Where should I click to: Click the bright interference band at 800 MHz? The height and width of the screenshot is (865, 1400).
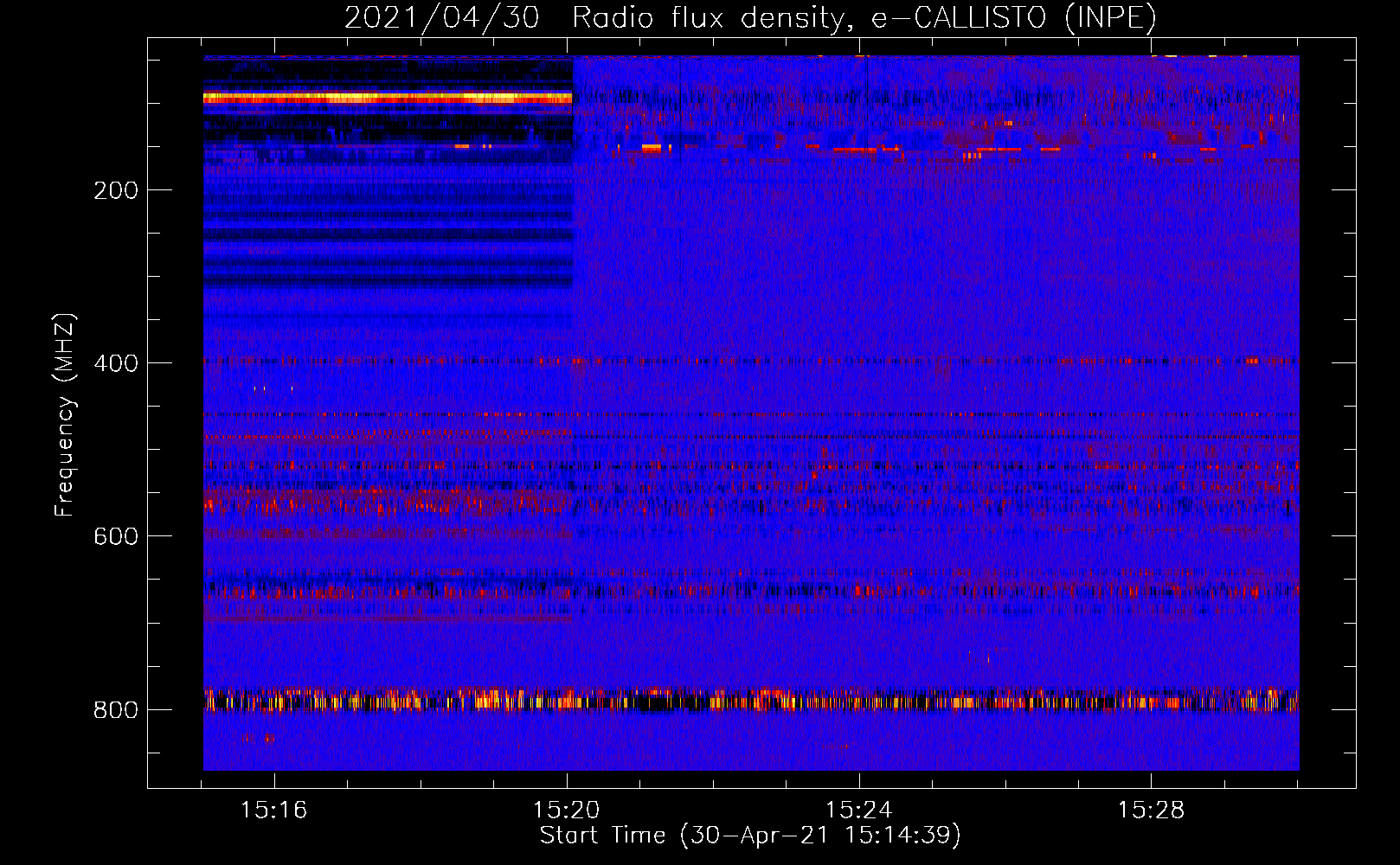[x=751, y=700]
